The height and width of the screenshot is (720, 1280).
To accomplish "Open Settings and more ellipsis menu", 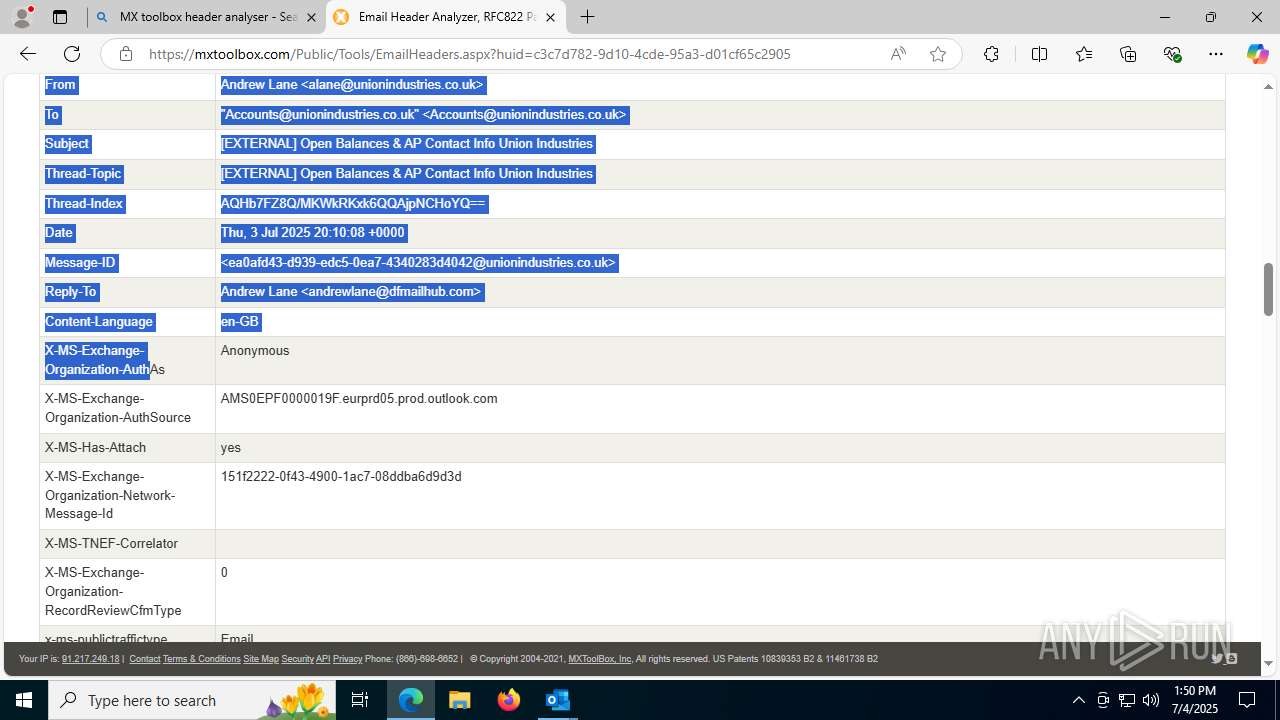I will (x=1216, y=54).
